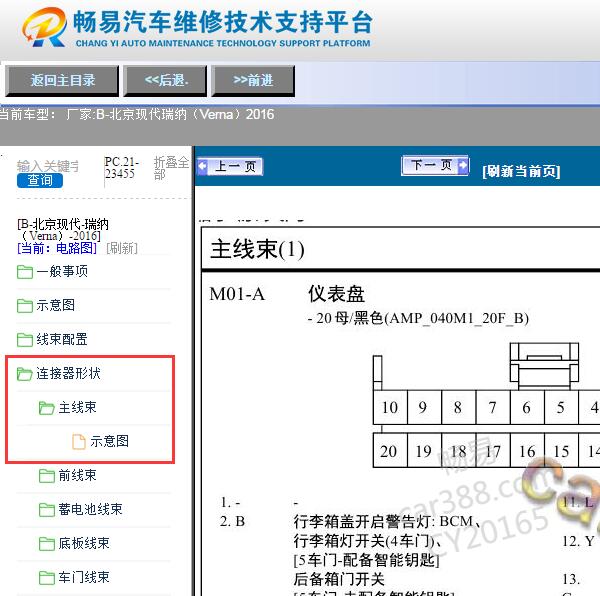The height and width of the screenshot is (596, 600).
Task: Click the 行李箱盖开启警告灯 pin description
Action: pos(387,521)
